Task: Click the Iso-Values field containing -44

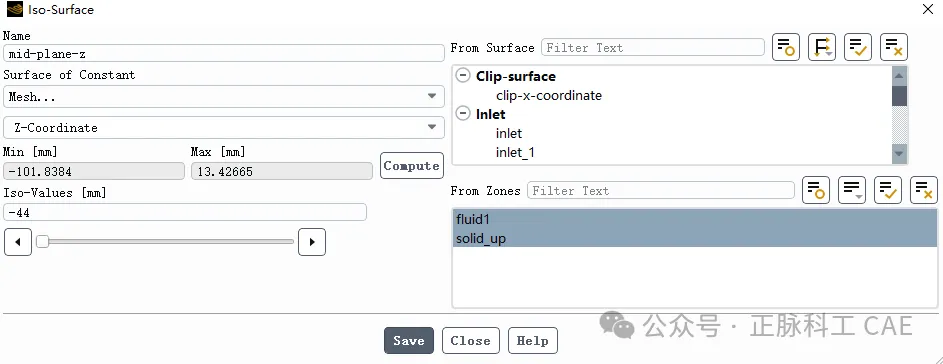Action: (185, 212)
